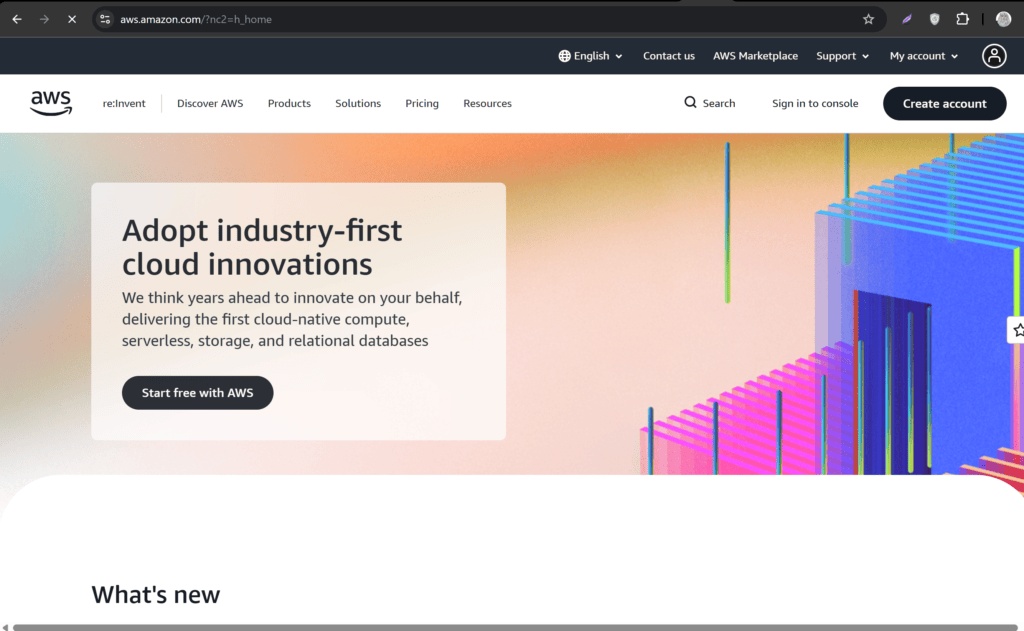
Task: Open the Products menu
Action: (x=289, y=103)
